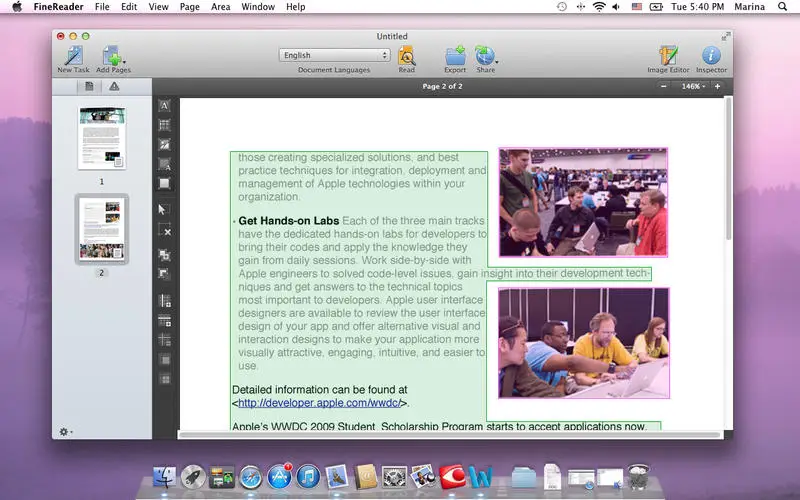The height and width of the screenshot is (500, 800).
Task: Open the Edit menu
Action: coord(129,7)
